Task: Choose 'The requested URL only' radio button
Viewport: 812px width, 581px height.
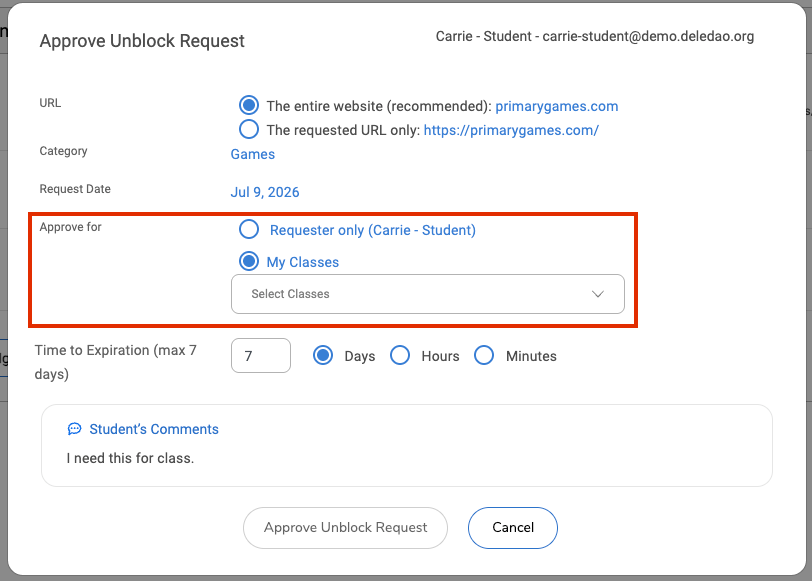Action: 249,129
